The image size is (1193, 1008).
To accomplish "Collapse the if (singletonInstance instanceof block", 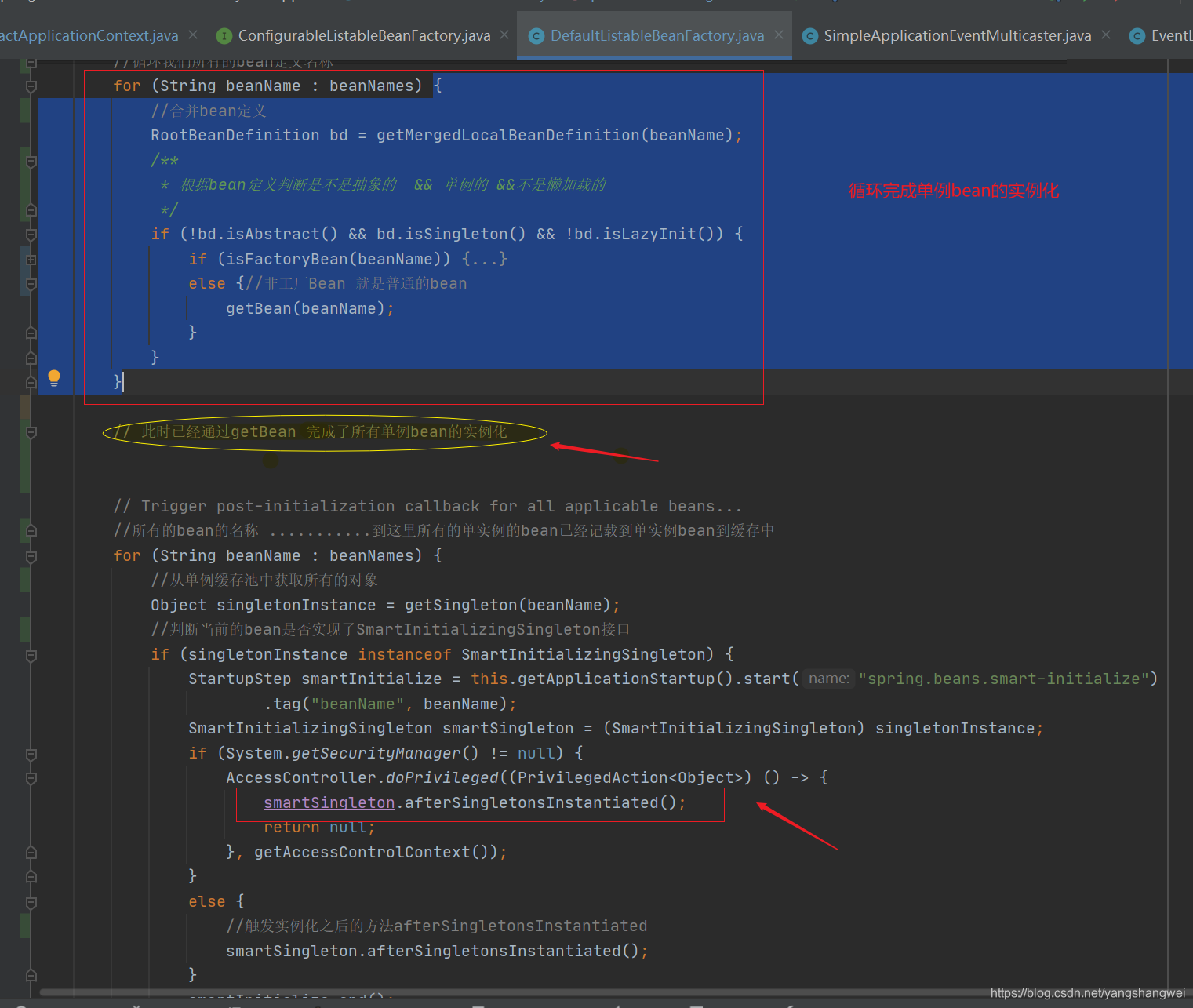I will pyautogui.click(x=31, y=655).
